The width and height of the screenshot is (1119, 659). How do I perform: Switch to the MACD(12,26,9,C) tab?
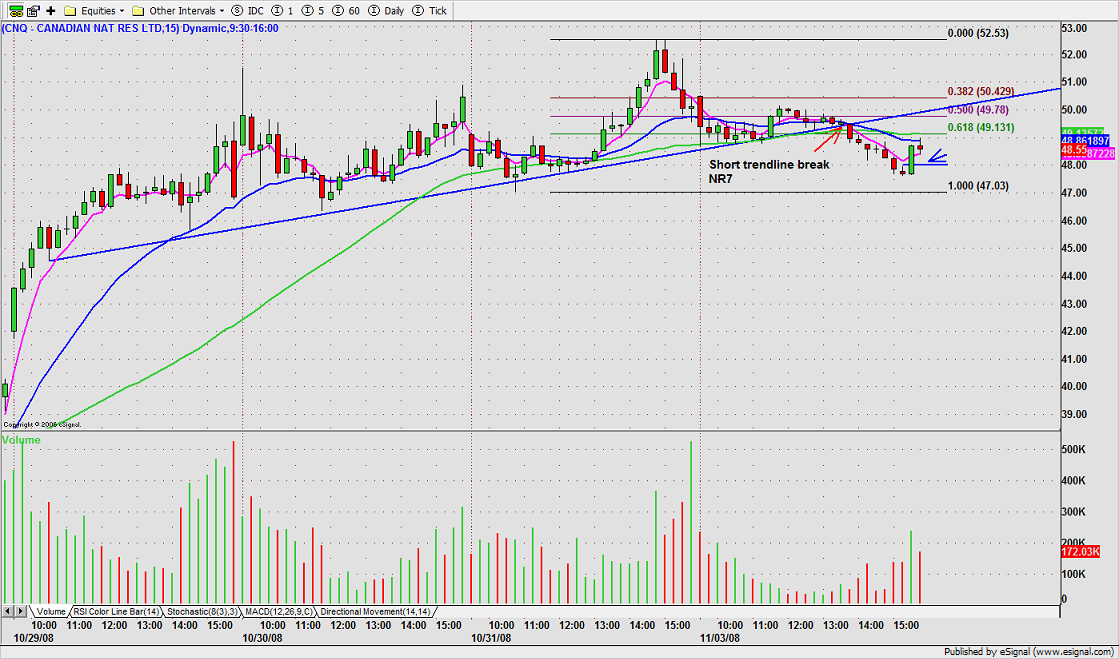[x=280, y=612]
